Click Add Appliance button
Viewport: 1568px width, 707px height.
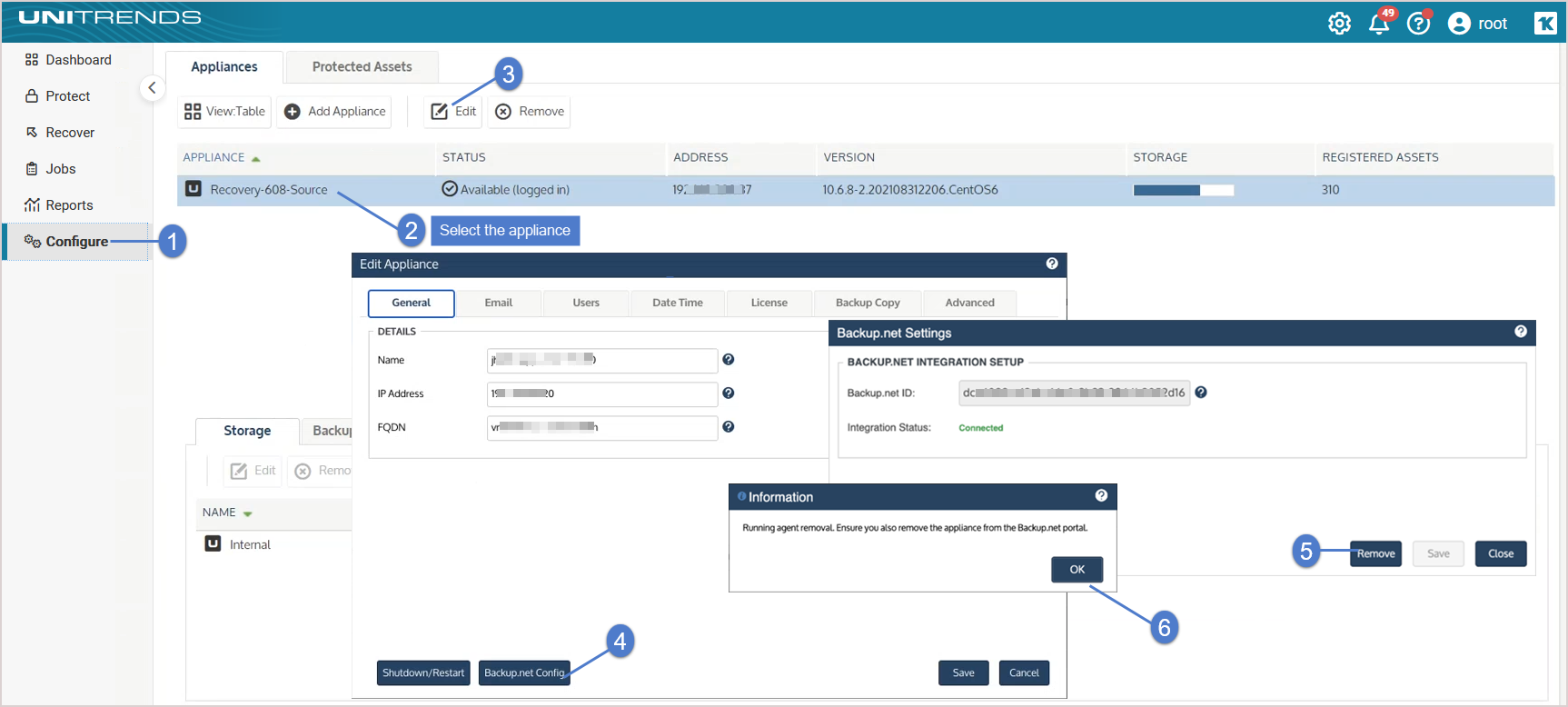point(334,112)
